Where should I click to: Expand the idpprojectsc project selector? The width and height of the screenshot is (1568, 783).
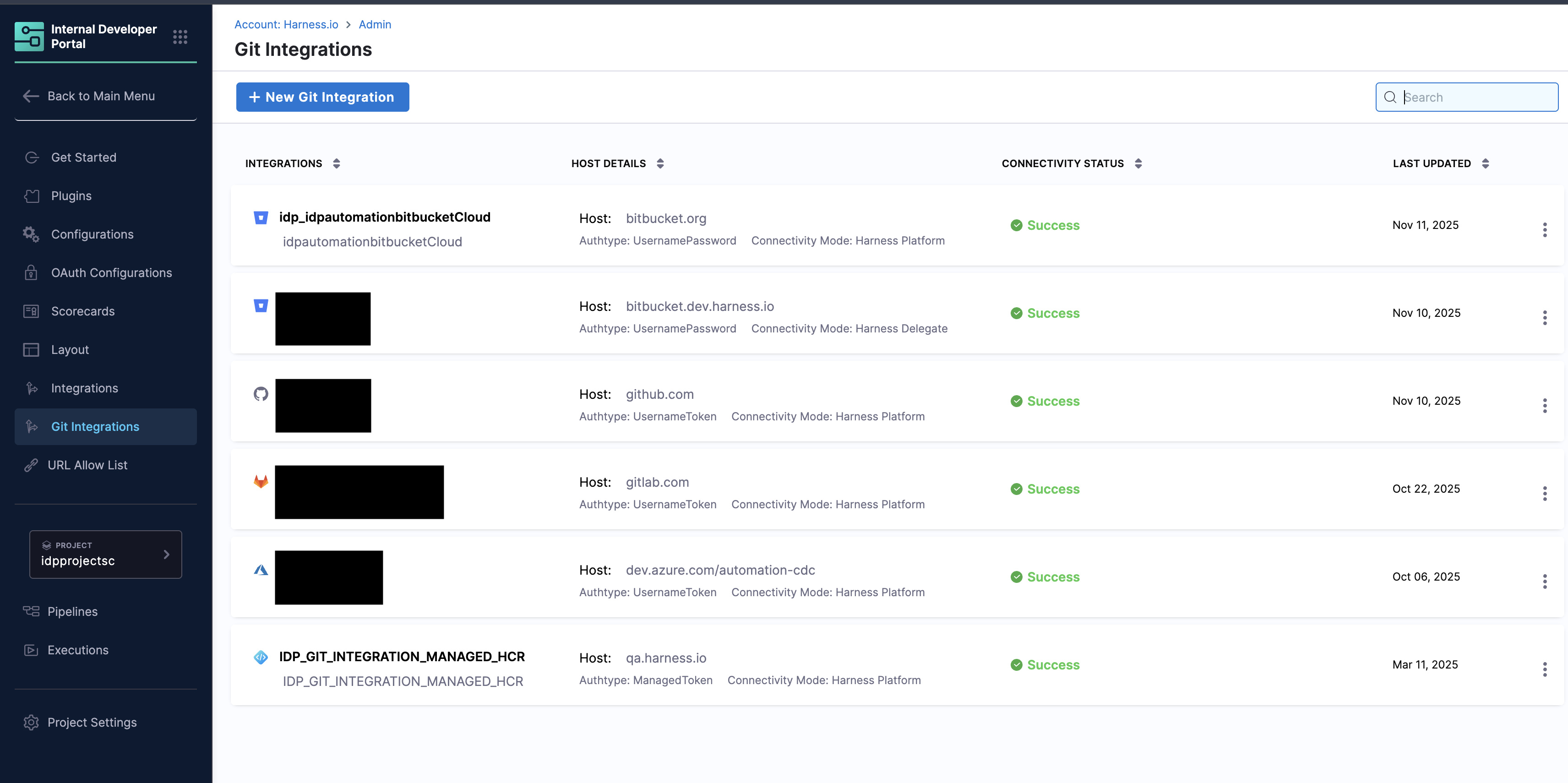(105, 554)
